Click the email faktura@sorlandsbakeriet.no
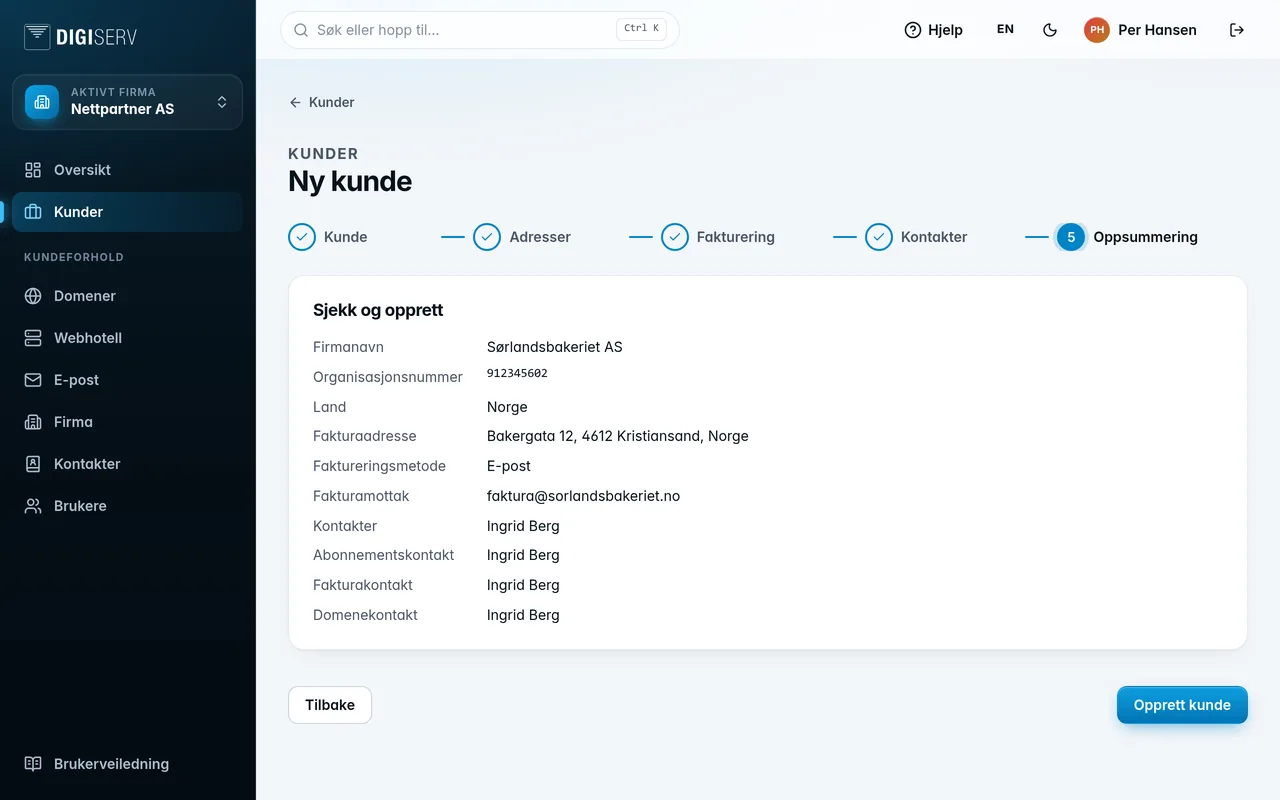 583,496
